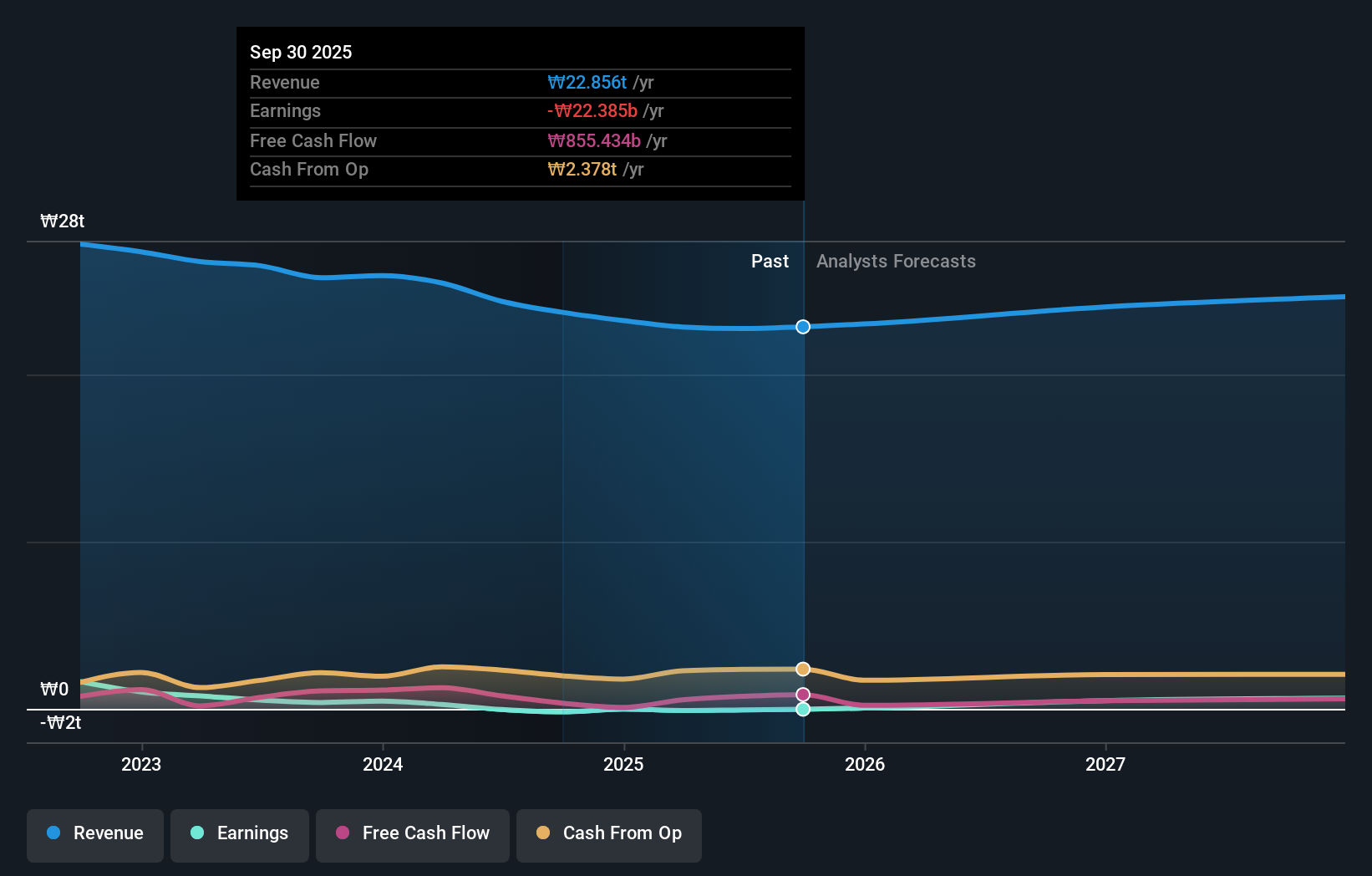The width and height of the screenshot is (1372, 876).
Task: Toggle the Revenue series visibility
Action: tap(94, 835)
